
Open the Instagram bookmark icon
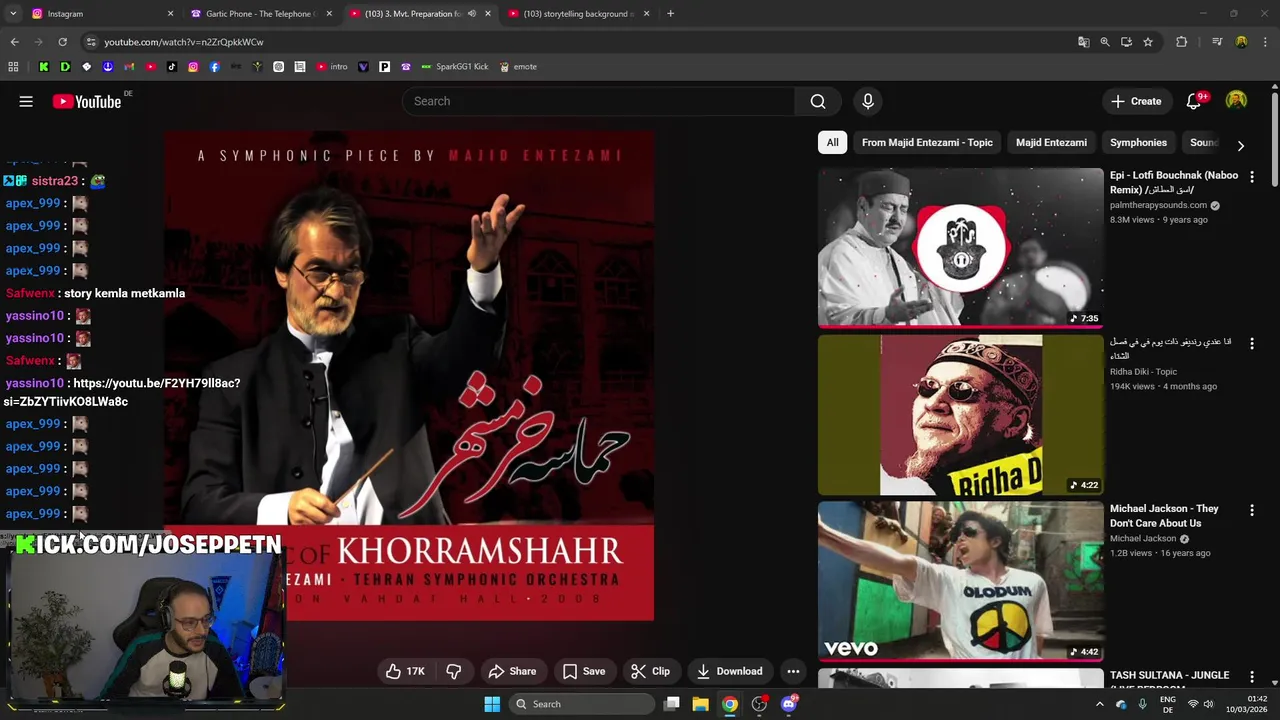pyautogui.click(x=193, y=67)
